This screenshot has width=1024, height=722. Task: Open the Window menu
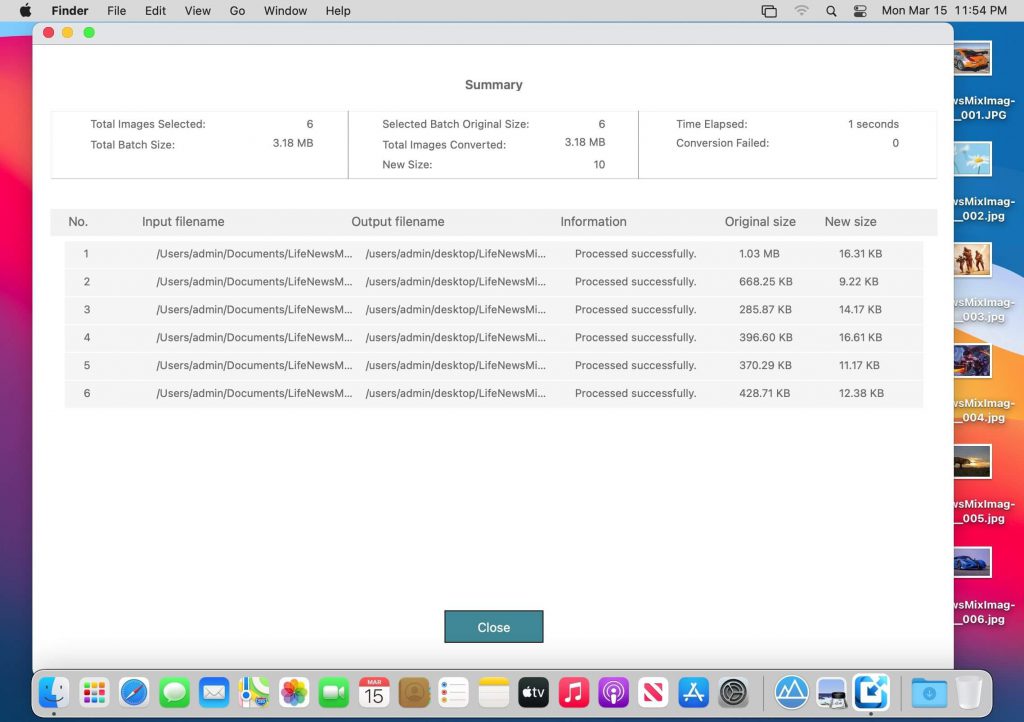[285, 11]
